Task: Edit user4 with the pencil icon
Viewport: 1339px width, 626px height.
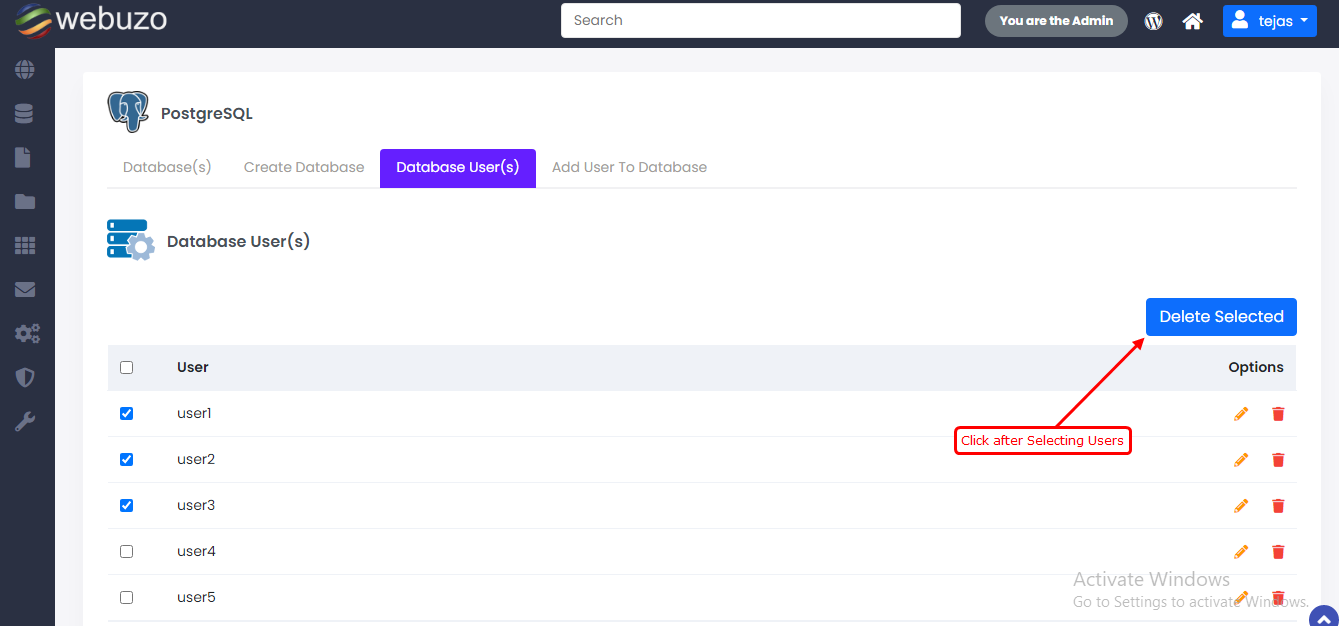Action: (1240, 551)
